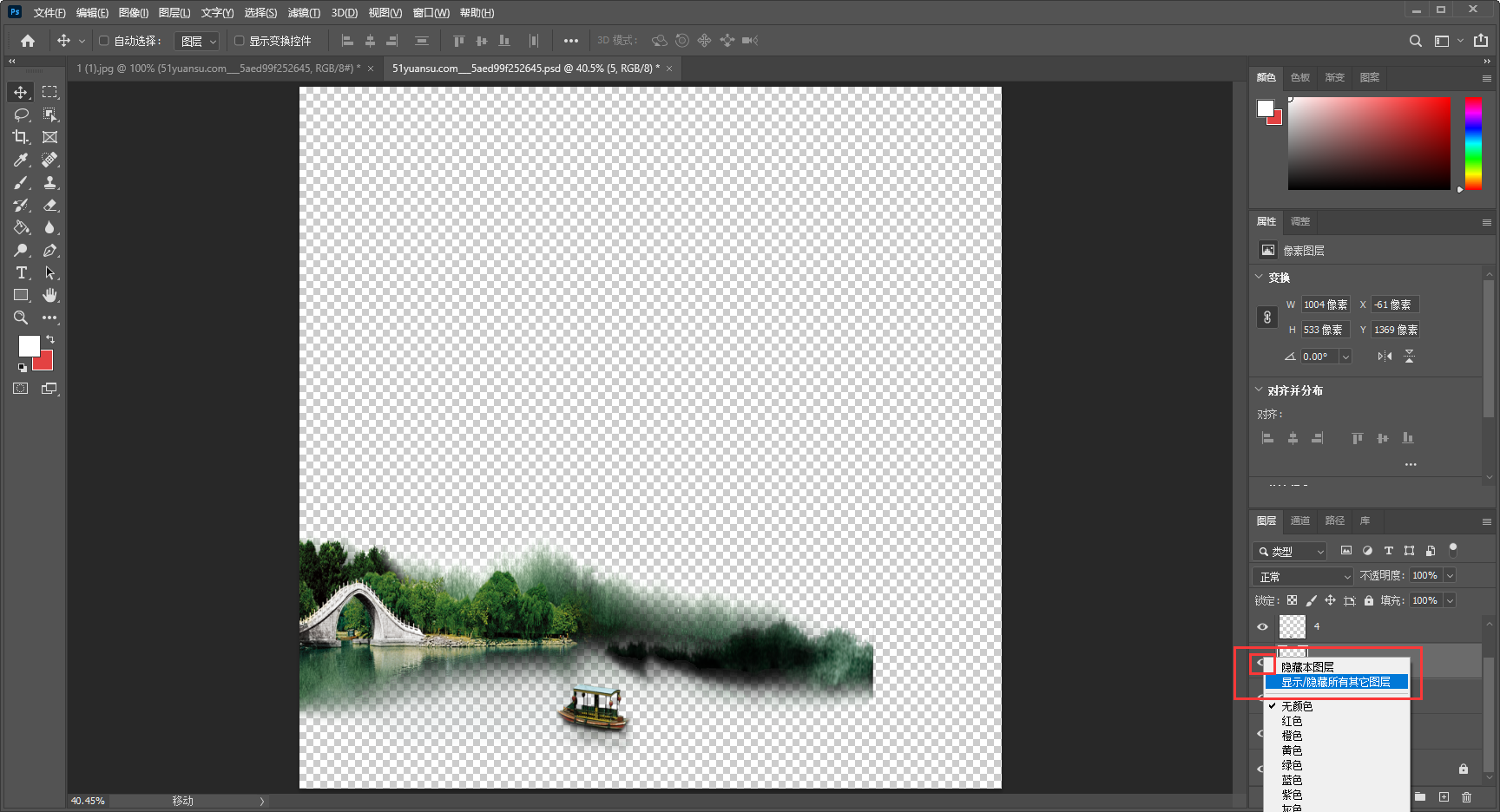Select the Hand tool
Image resolution: width=1500 pixels, height=812 pixels.
50,295
